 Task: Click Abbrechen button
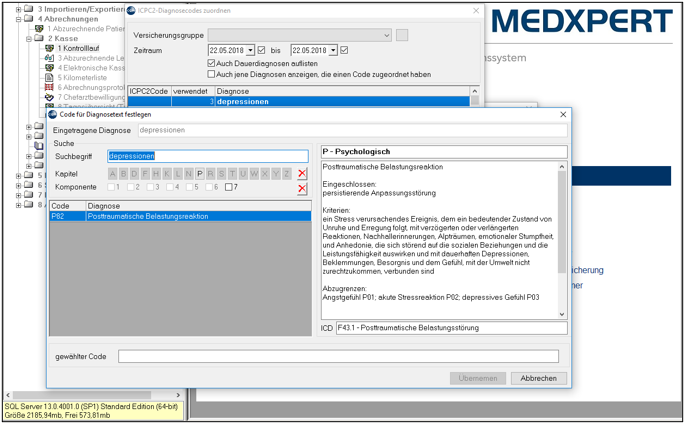tap(539, 378)
